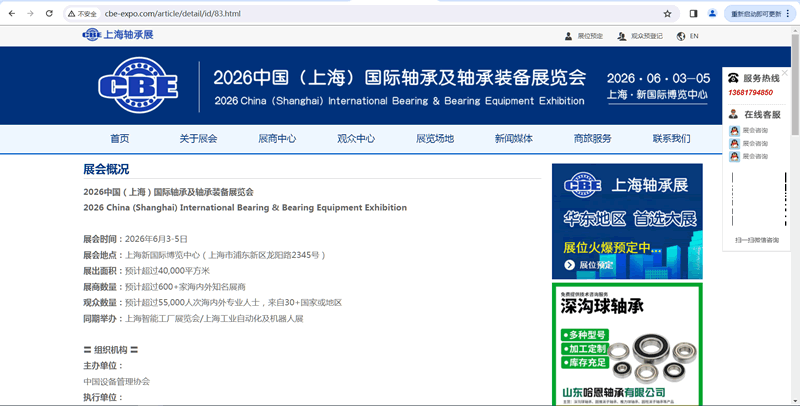Select the 联系我们 navigation item
The image size is (800, 406).
pyautogui.click(x=671, y=139)
